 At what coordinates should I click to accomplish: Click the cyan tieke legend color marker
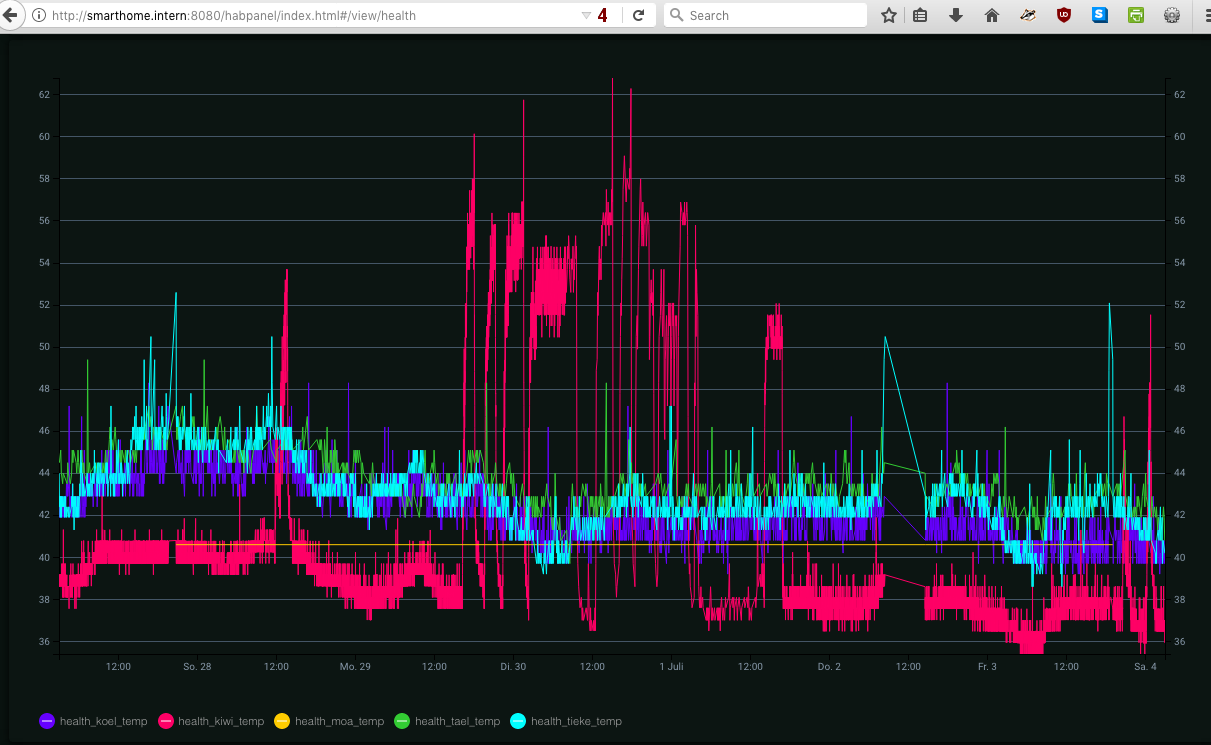(x=518, y=721)
